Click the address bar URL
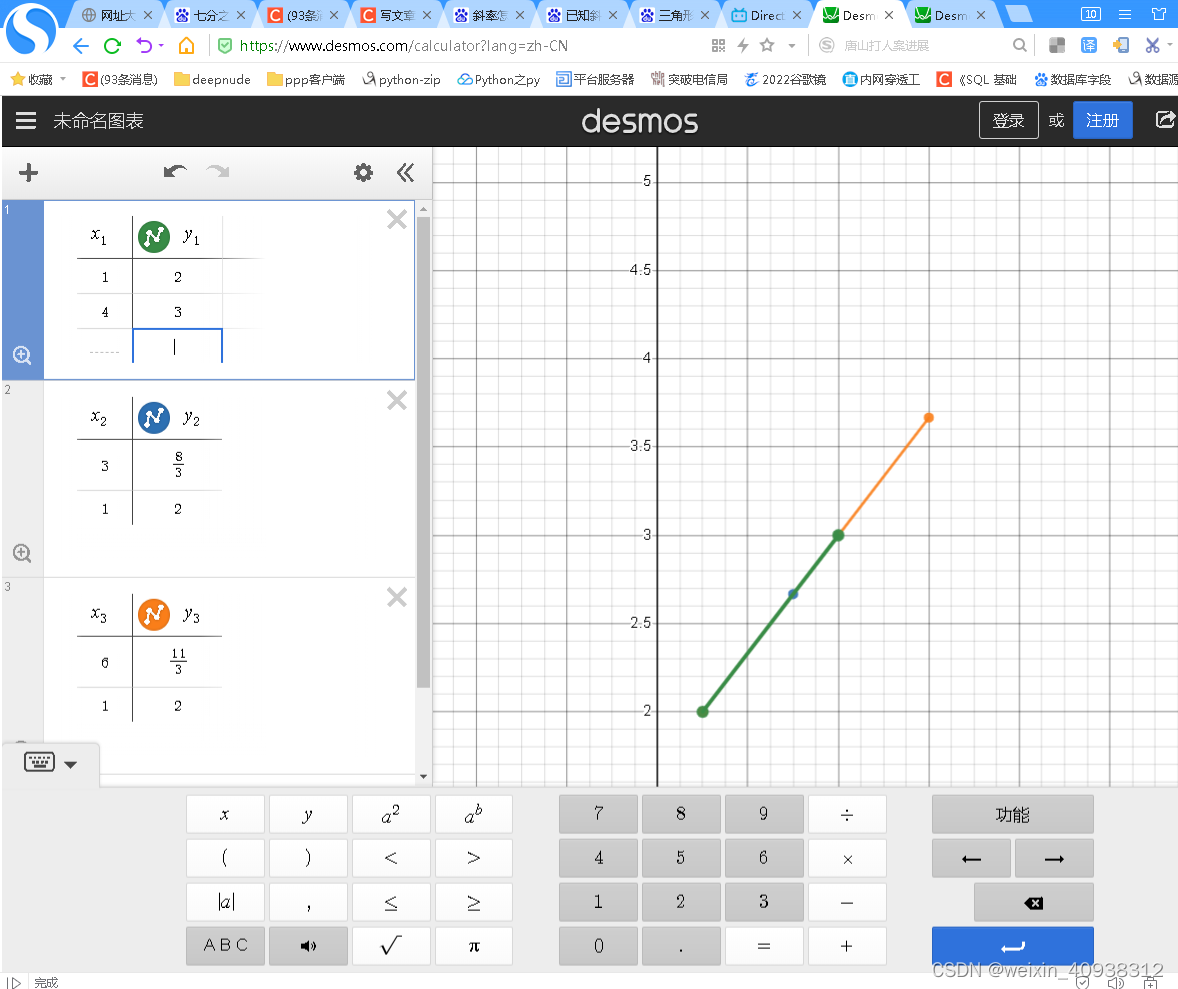1178x989 pixels. [x=403, y=46]
